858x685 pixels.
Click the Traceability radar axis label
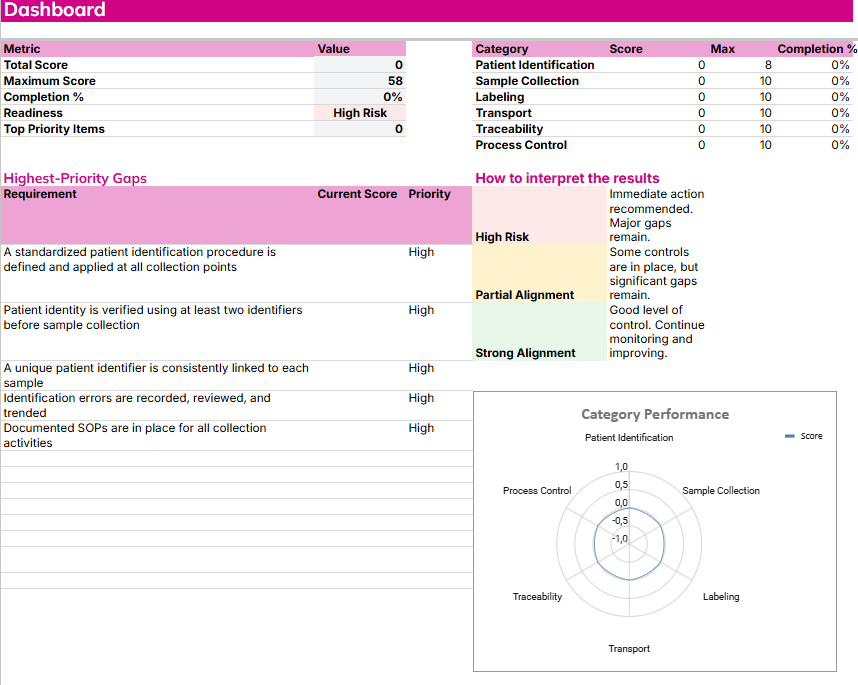tap(537, 597)
